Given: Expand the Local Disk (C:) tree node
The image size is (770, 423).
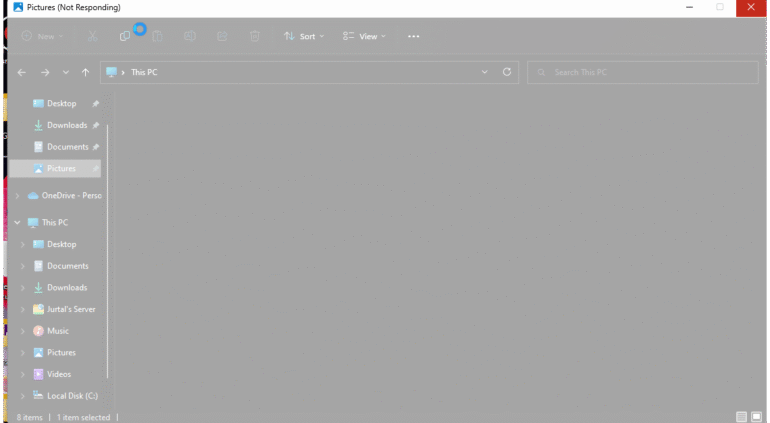Looking at the screenshot, I should pyautogui.click(x=23, y=396).
